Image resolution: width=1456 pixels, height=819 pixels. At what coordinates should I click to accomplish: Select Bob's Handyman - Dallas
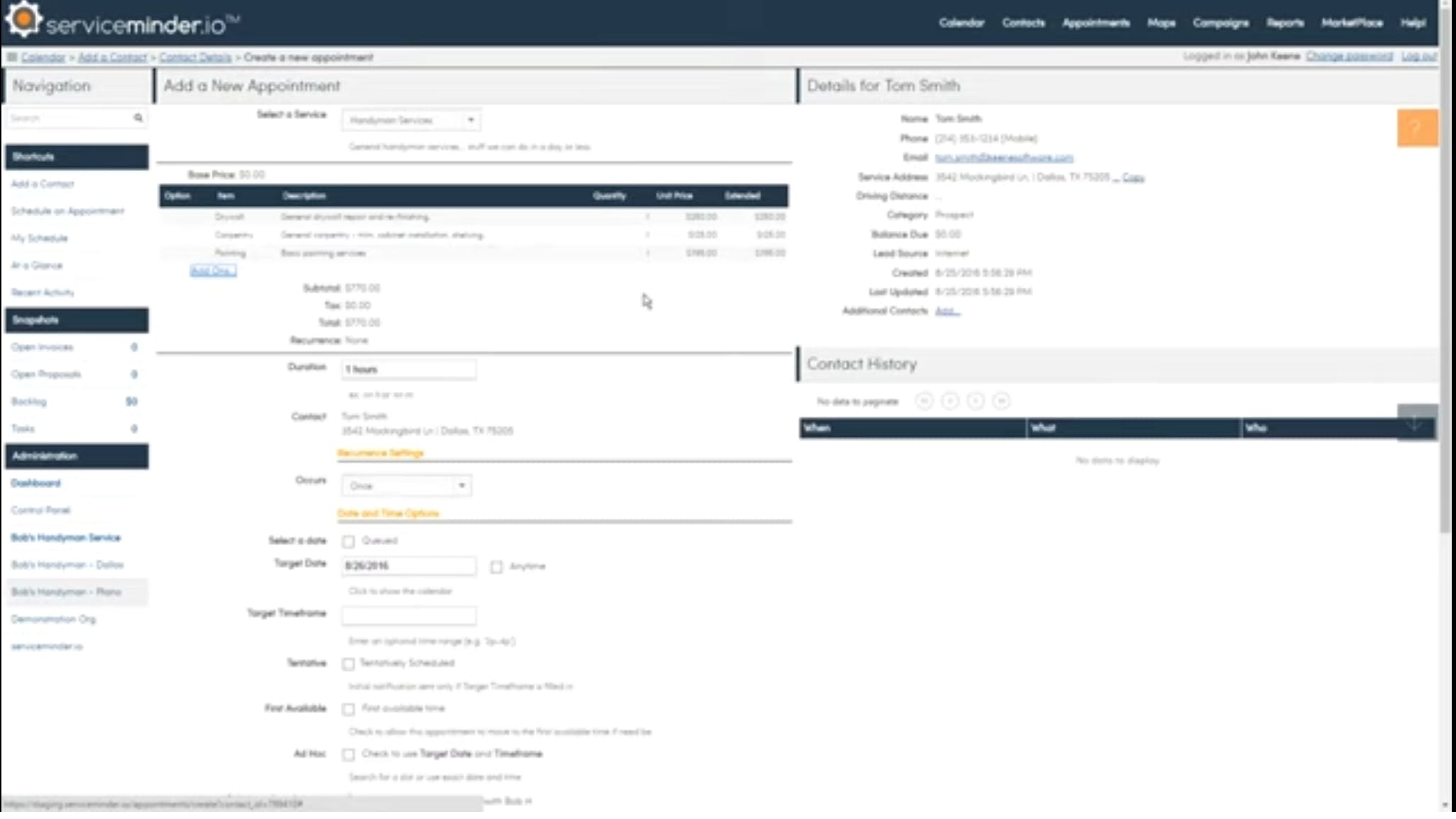[x=67, y=564]
